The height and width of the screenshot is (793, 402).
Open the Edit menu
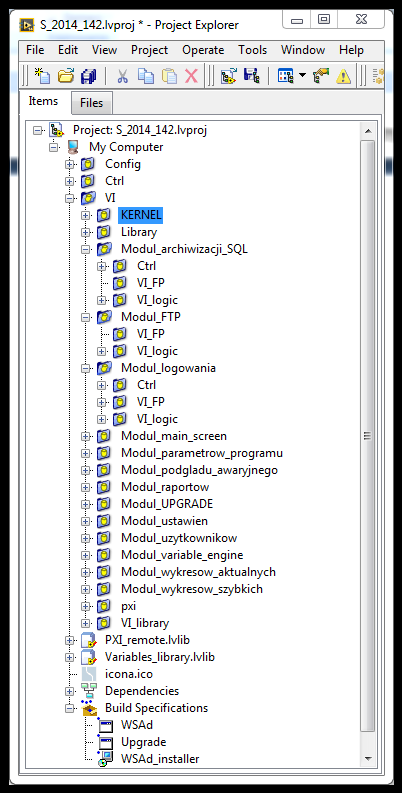pyautogui.click(x=68, y=50)
